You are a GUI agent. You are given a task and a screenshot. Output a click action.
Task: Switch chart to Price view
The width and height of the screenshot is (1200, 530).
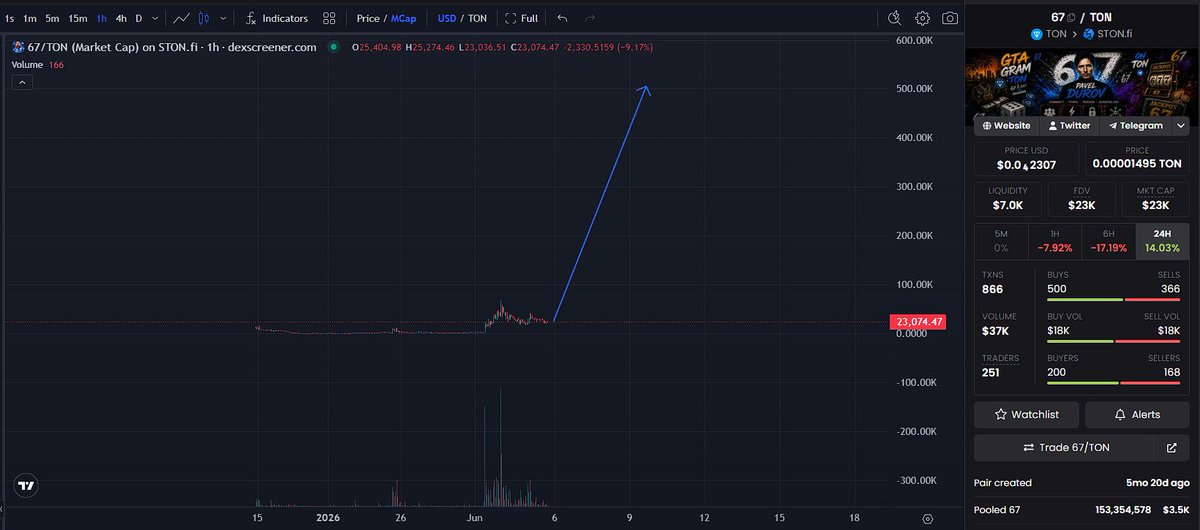368,18
